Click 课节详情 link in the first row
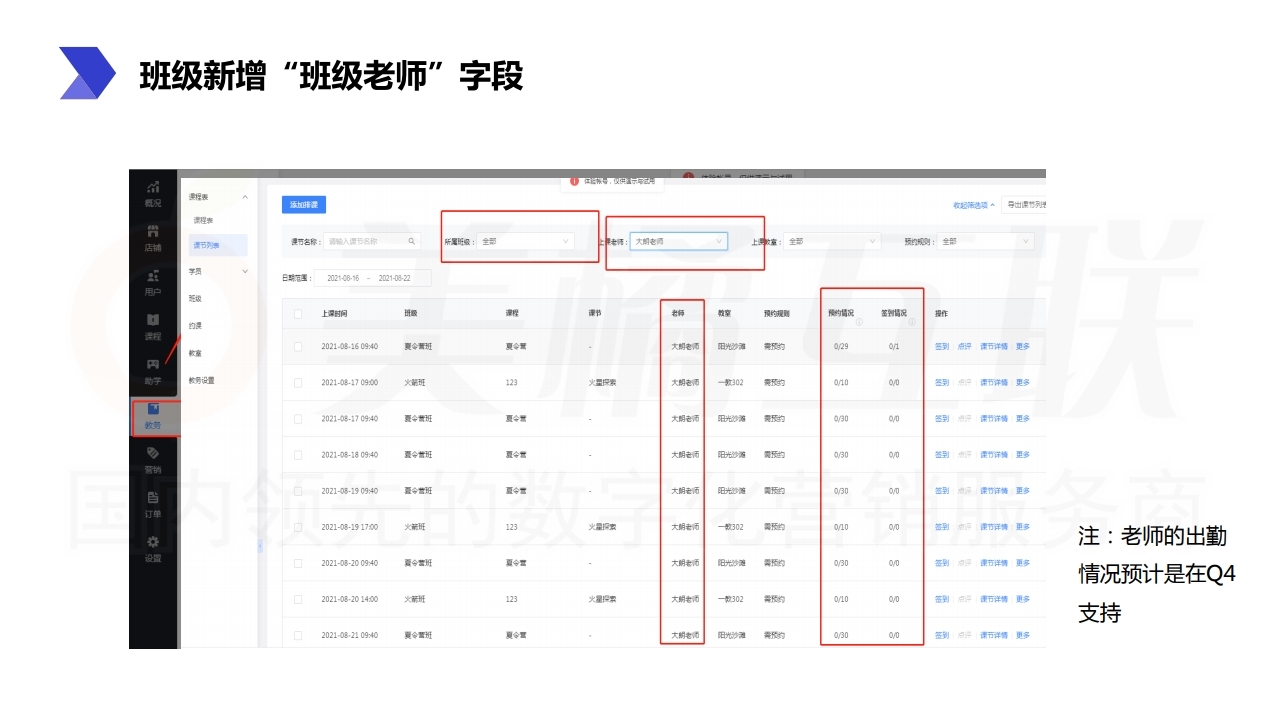 click(x=994, y=347)
